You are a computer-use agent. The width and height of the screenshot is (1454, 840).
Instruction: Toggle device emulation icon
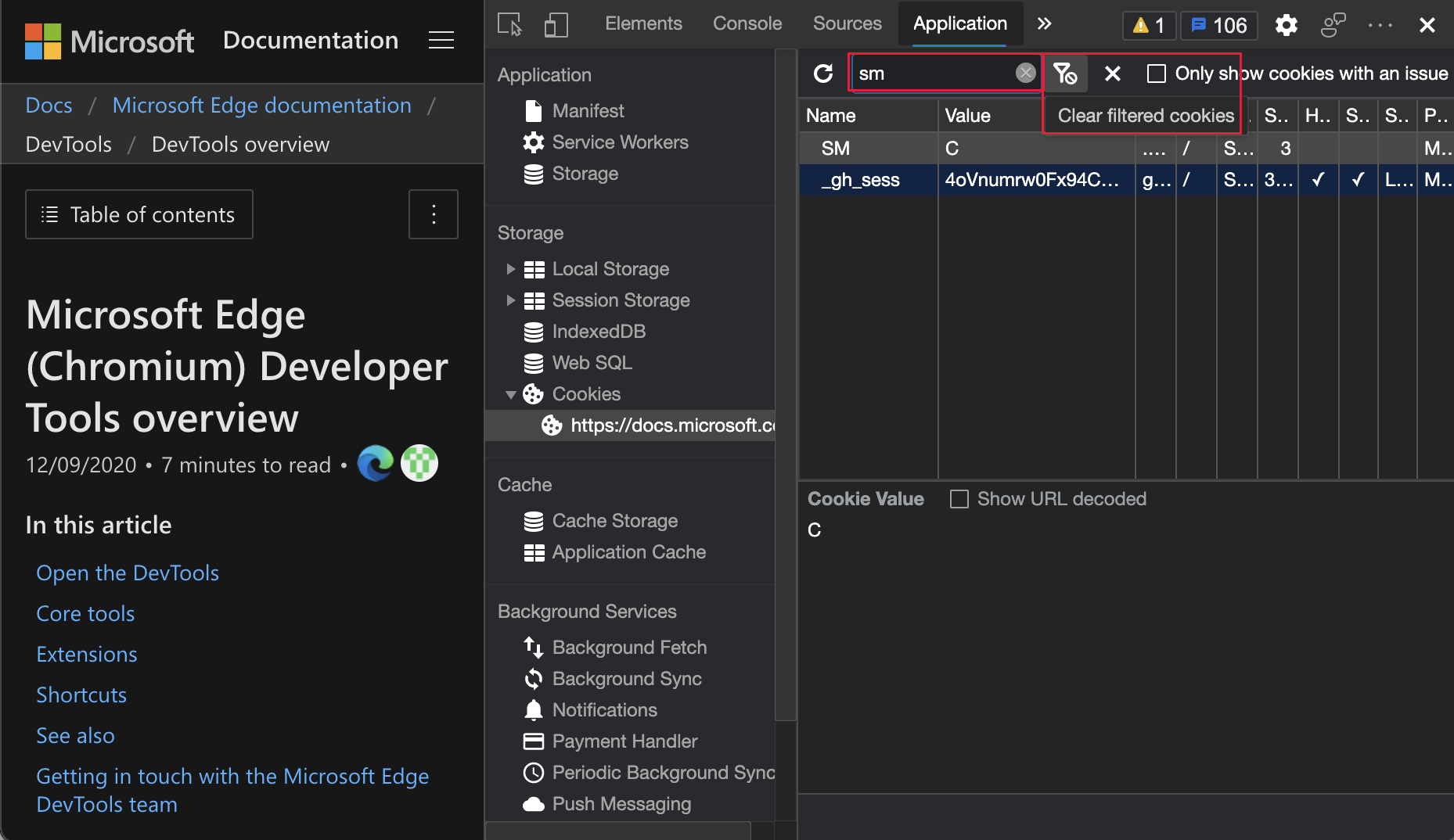click(556, 25)
